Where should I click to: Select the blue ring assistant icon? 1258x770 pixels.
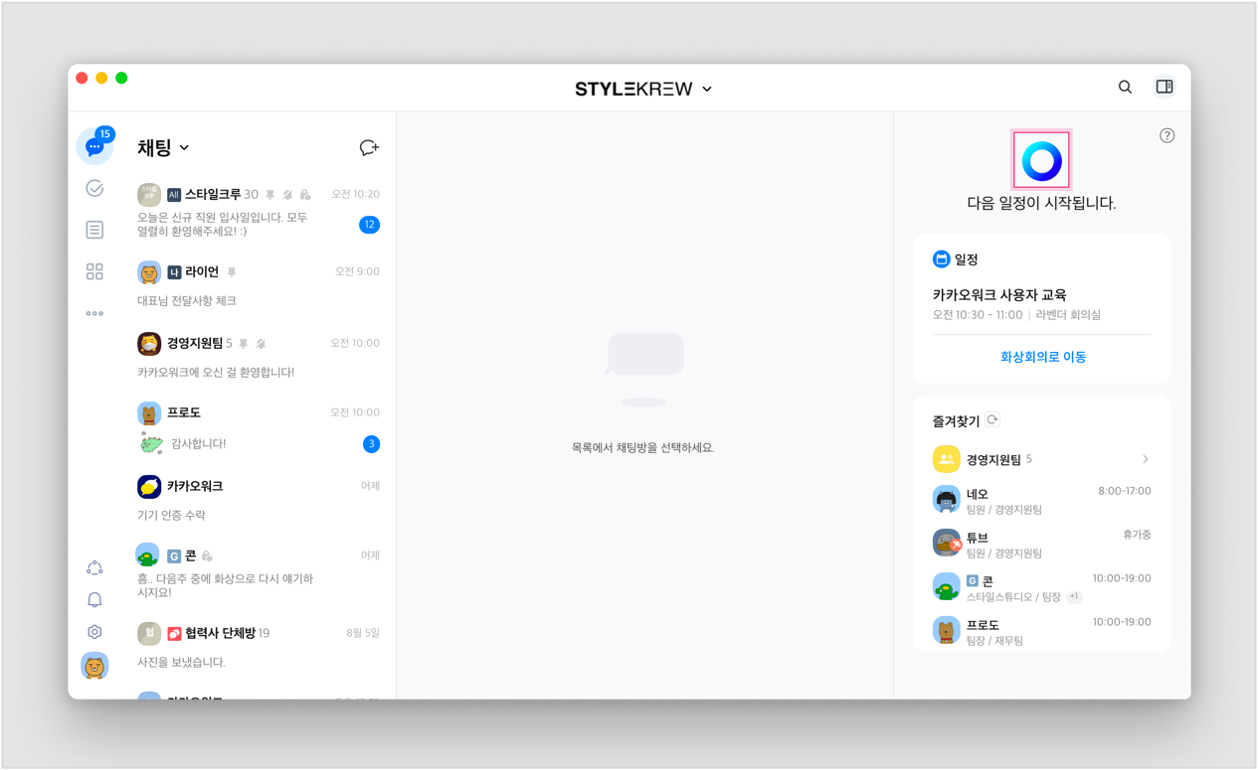1041,160
